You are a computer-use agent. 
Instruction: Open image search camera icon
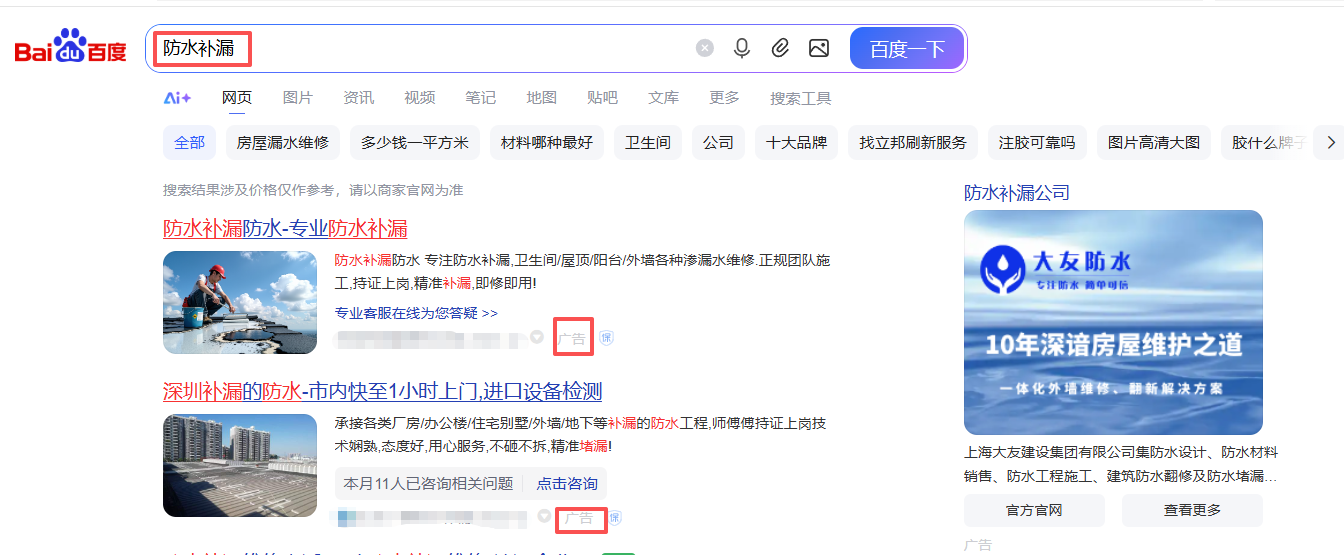(819, 48)
